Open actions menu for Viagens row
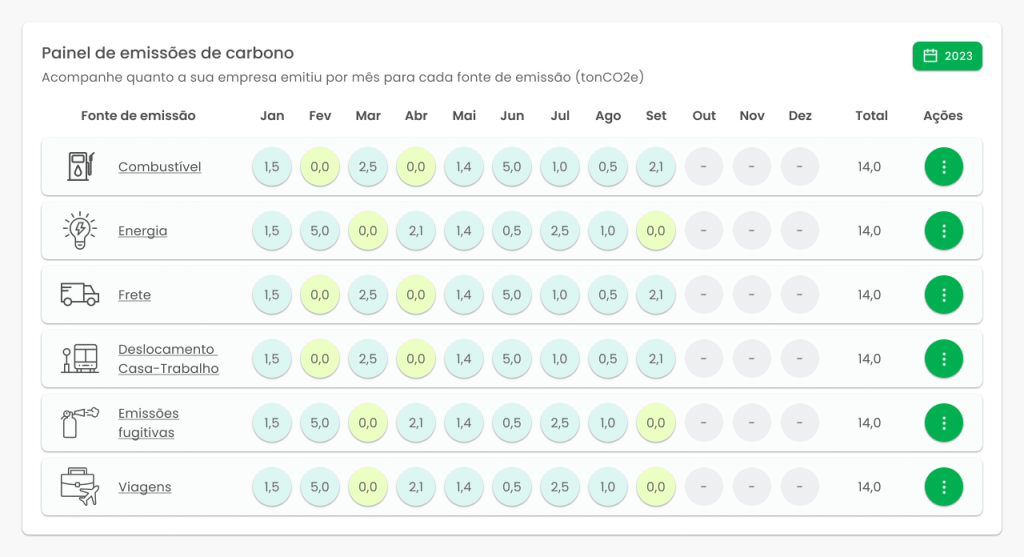This screenshot has height=557, width=1024. pyautogui.click(x=943, y=487)
